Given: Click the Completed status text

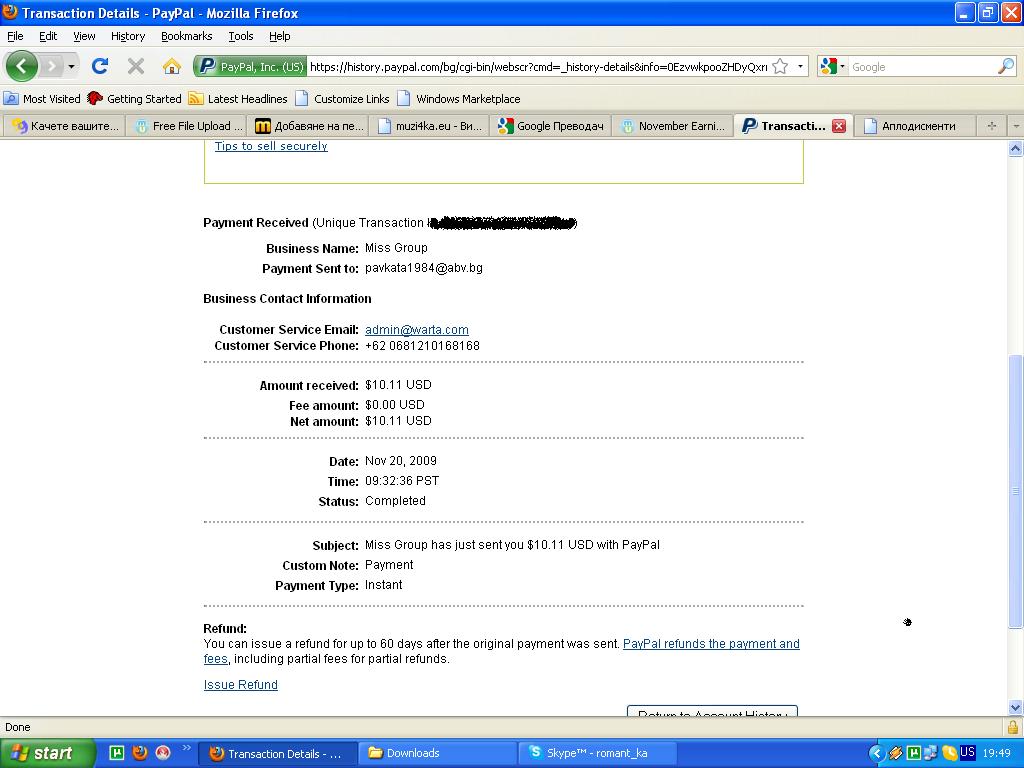Looking at the screenshot, I should click(395, 501).
